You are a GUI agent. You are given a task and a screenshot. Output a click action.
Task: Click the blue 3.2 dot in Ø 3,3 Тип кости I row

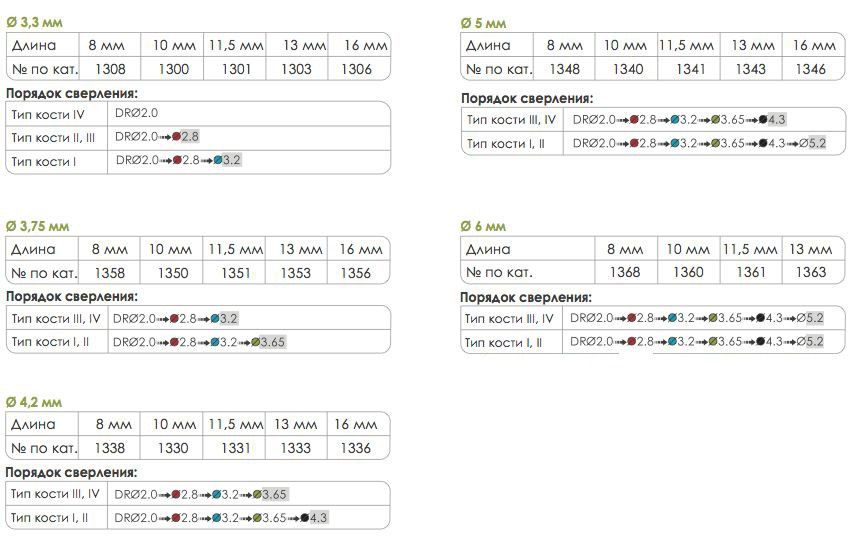[218, 160]
